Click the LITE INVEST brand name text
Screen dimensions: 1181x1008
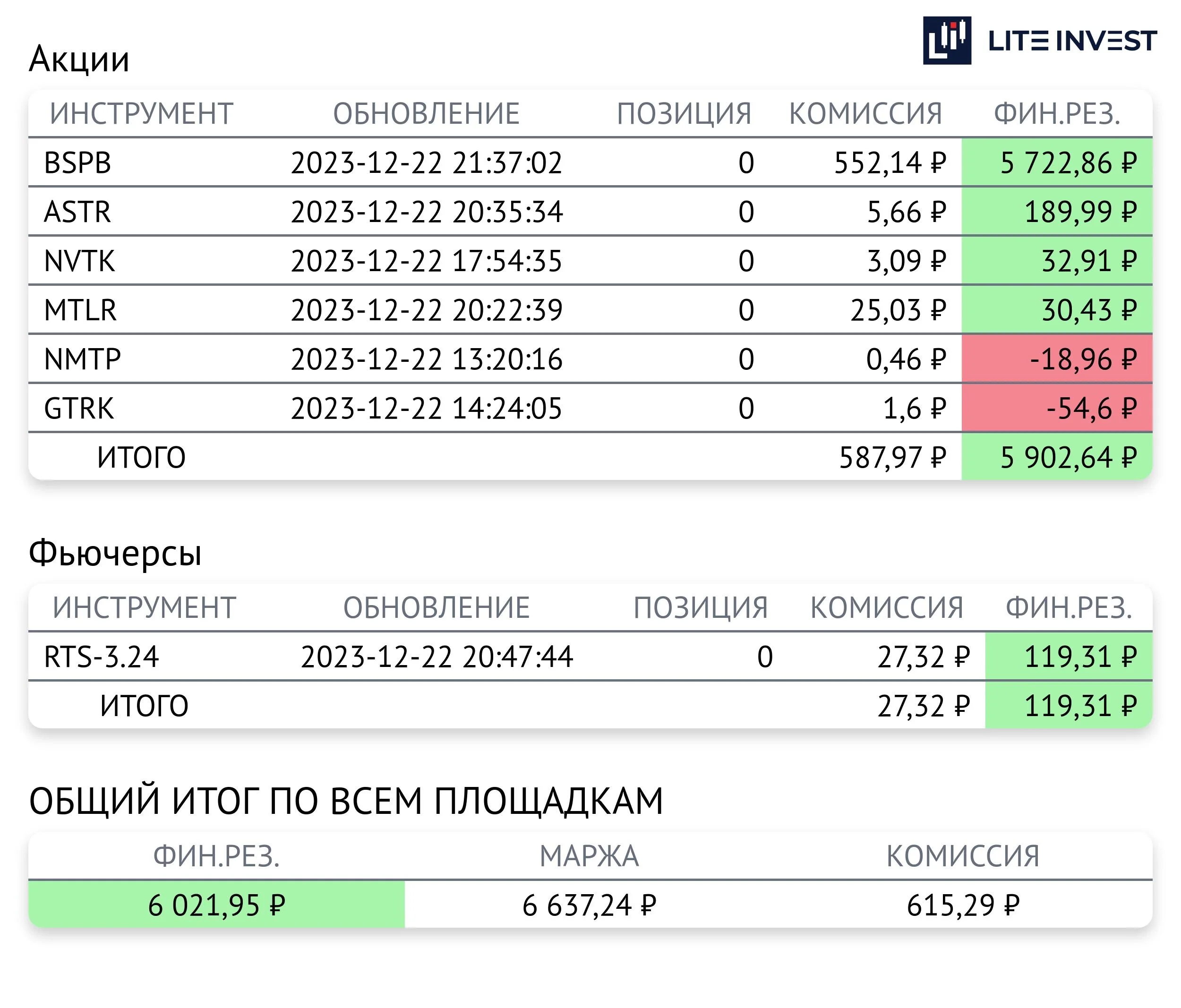click(1072, 41)
